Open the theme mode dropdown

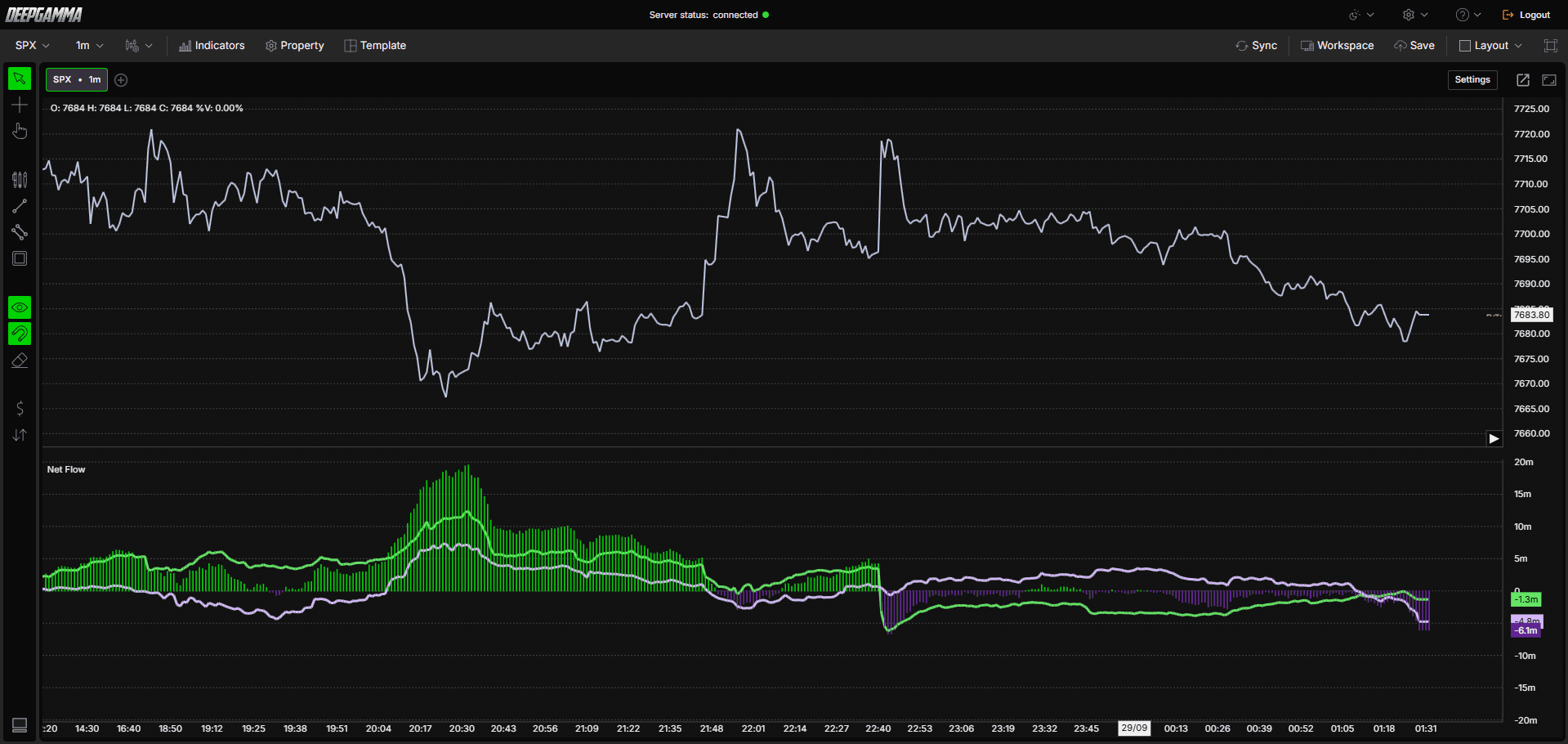(x=1362, y=15)
